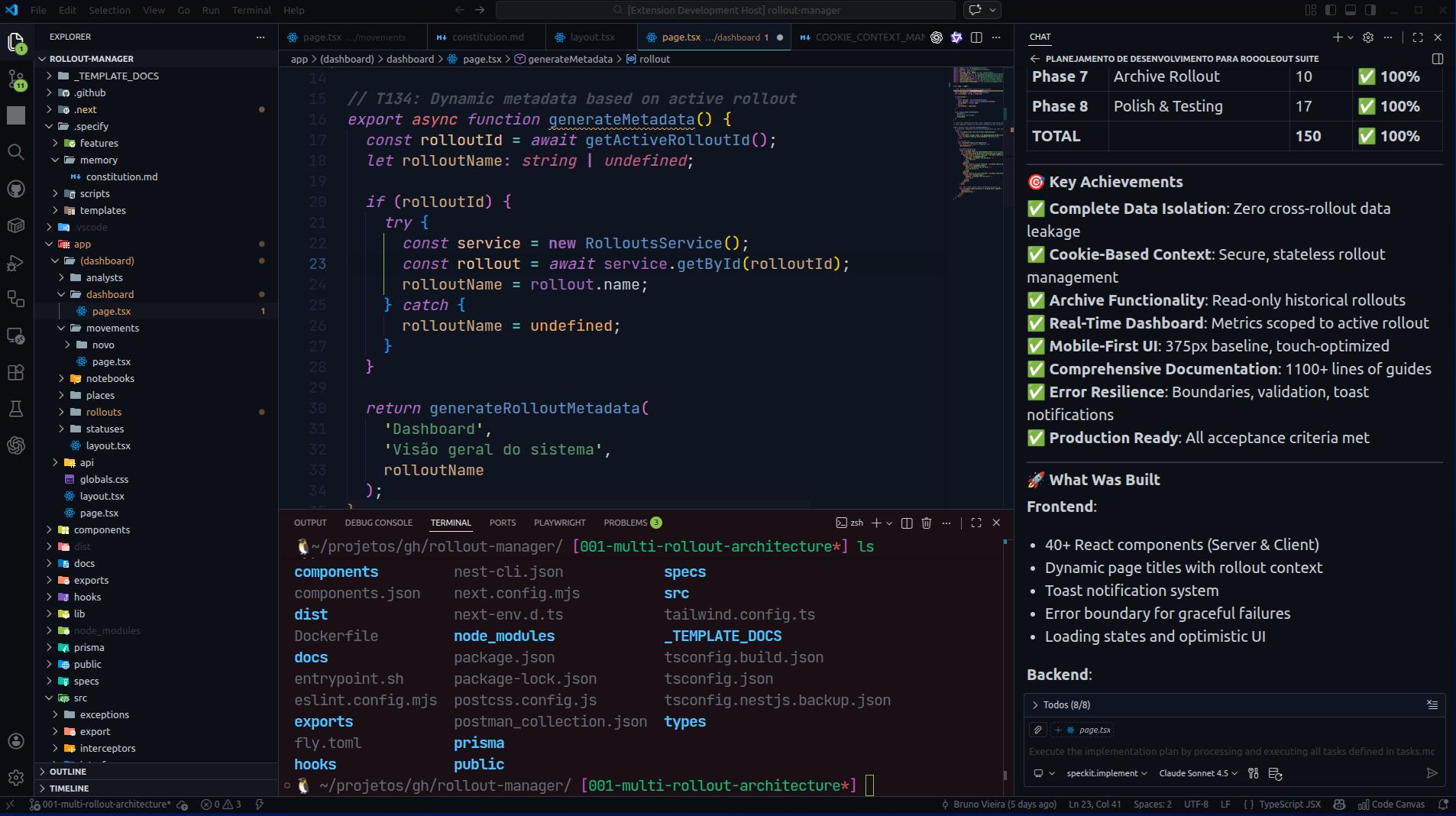The image size is (1456, 816).
Task: Open the Testing flask view in sidebar
Action: [15, 409]
